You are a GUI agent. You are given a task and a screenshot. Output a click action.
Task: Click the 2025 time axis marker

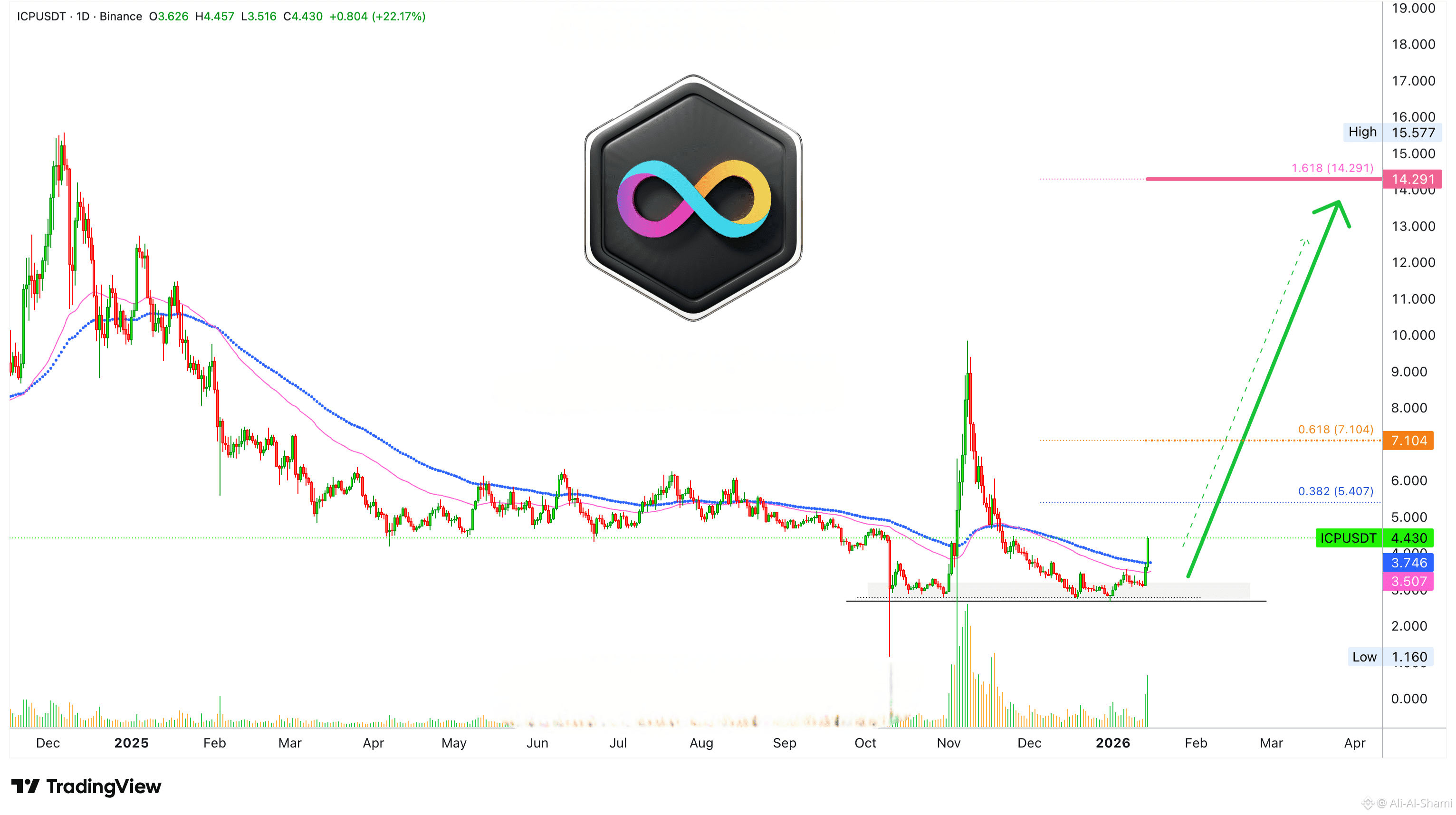131,743
